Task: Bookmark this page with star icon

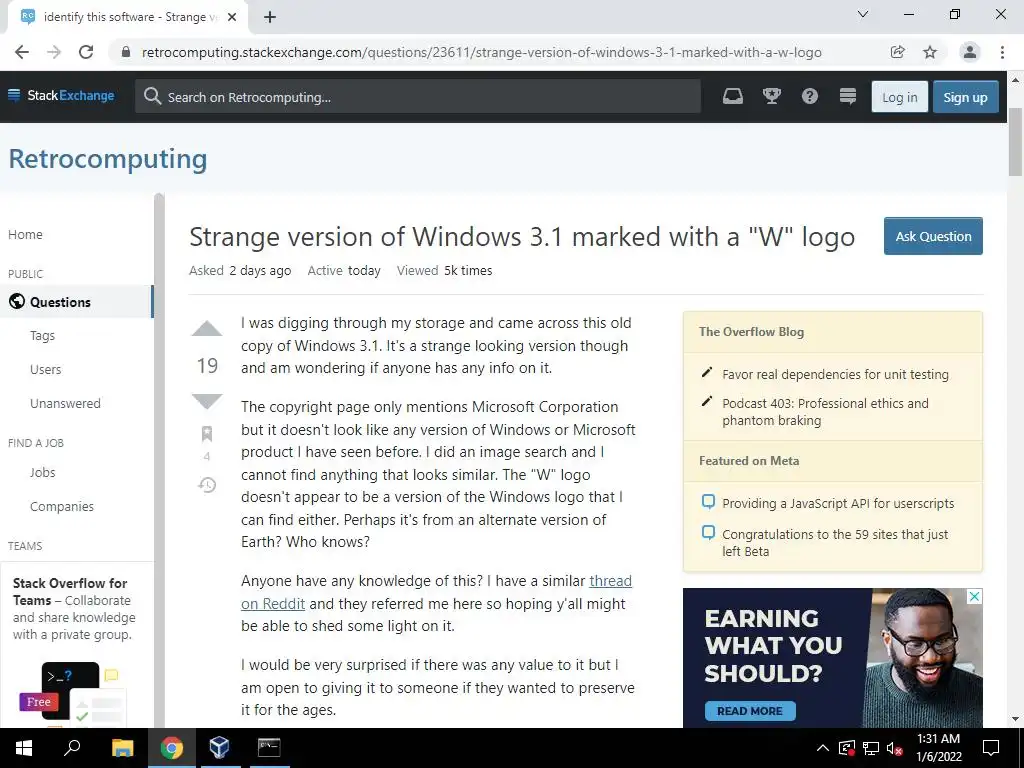Action: (930, 52)
